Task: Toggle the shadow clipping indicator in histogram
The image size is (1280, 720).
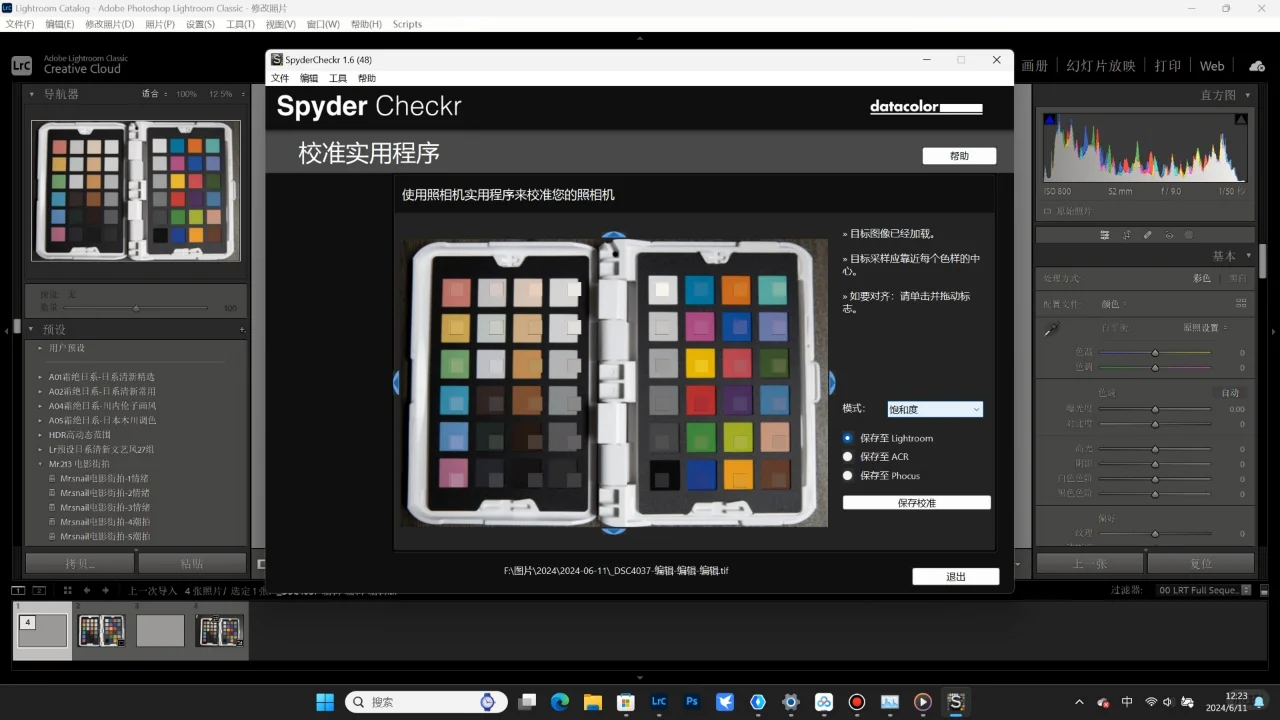Action: pyautogui.click(x=1050, y=119)
